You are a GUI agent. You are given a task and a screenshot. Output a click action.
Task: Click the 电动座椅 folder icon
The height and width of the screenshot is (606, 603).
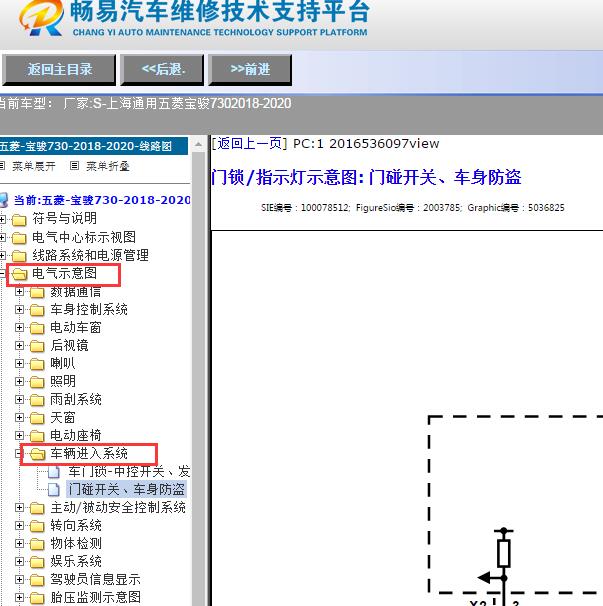click(37, 436)
